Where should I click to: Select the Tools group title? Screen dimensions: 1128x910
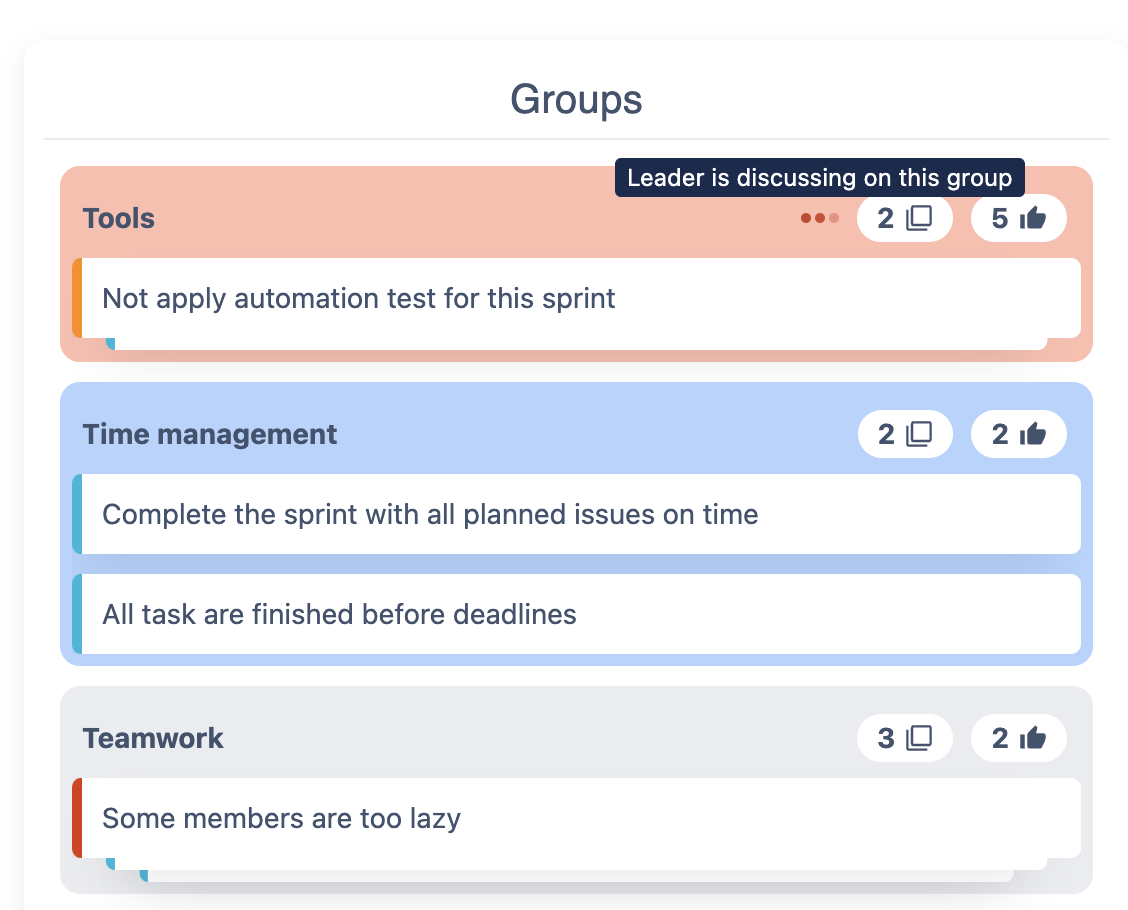coord(119,218)
